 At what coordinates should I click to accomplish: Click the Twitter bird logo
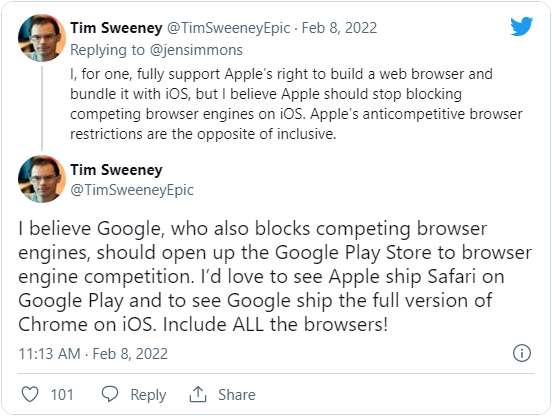pos(521,26)
